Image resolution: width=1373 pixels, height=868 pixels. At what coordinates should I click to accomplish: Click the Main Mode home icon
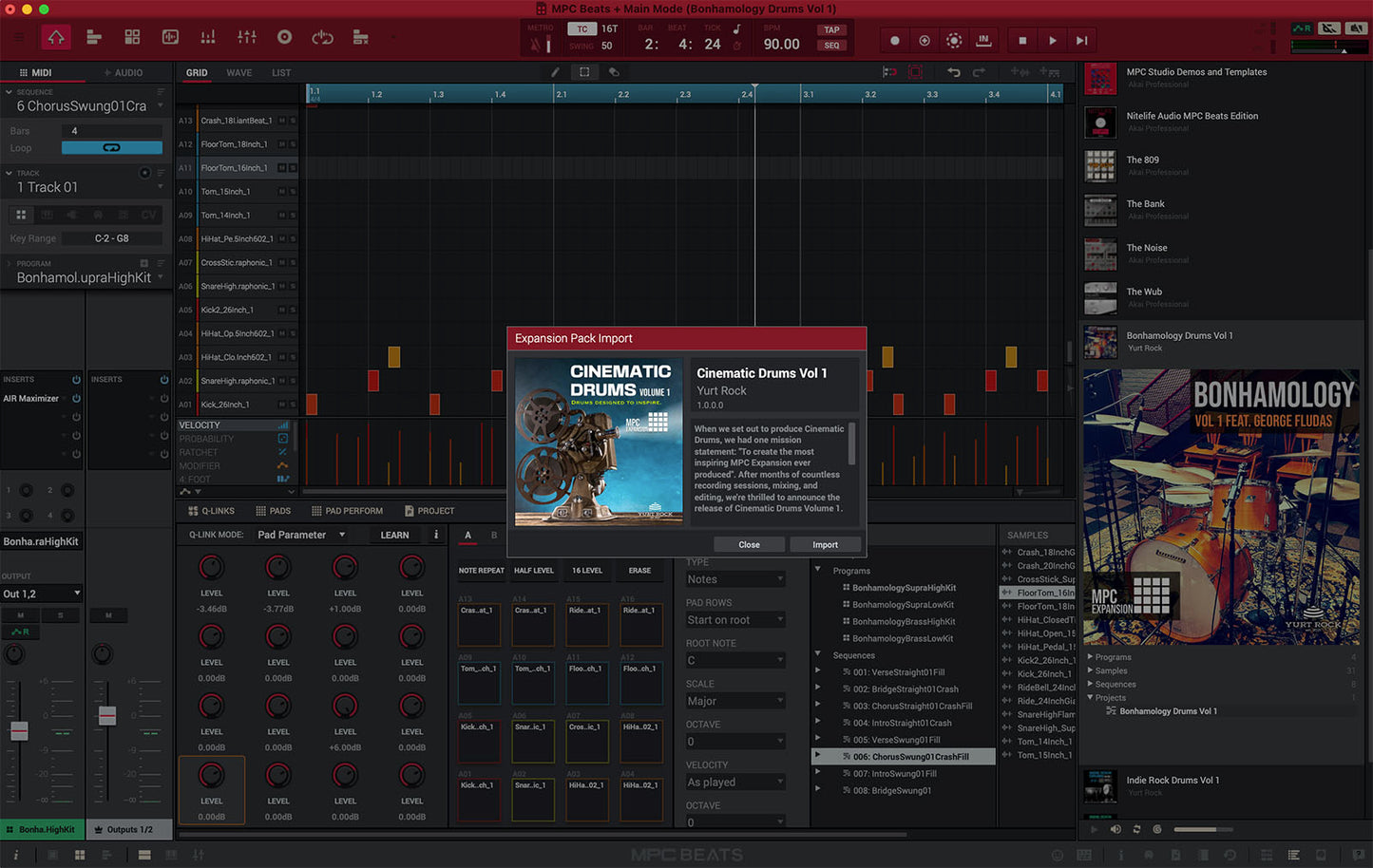[56, 38]
